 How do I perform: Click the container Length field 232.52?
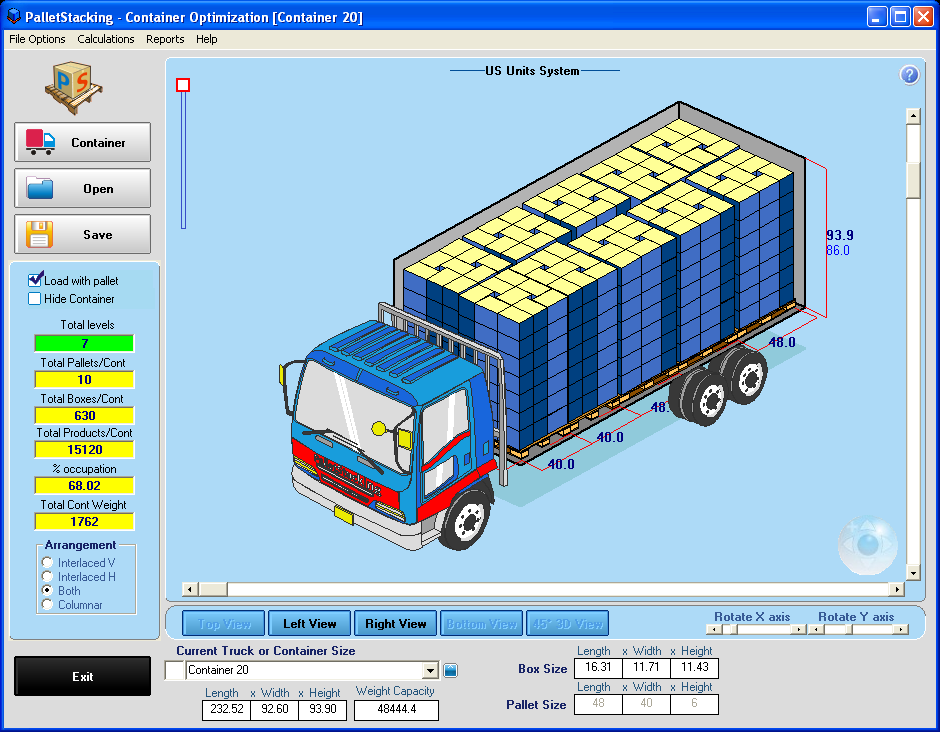(226, 709)
